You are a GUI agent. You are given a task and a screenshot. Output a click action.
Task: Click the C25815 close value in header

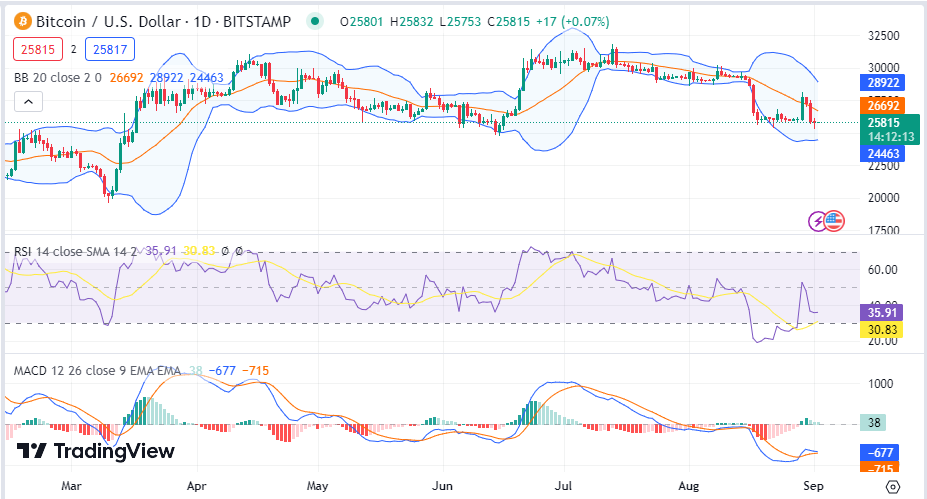(508, 22)
